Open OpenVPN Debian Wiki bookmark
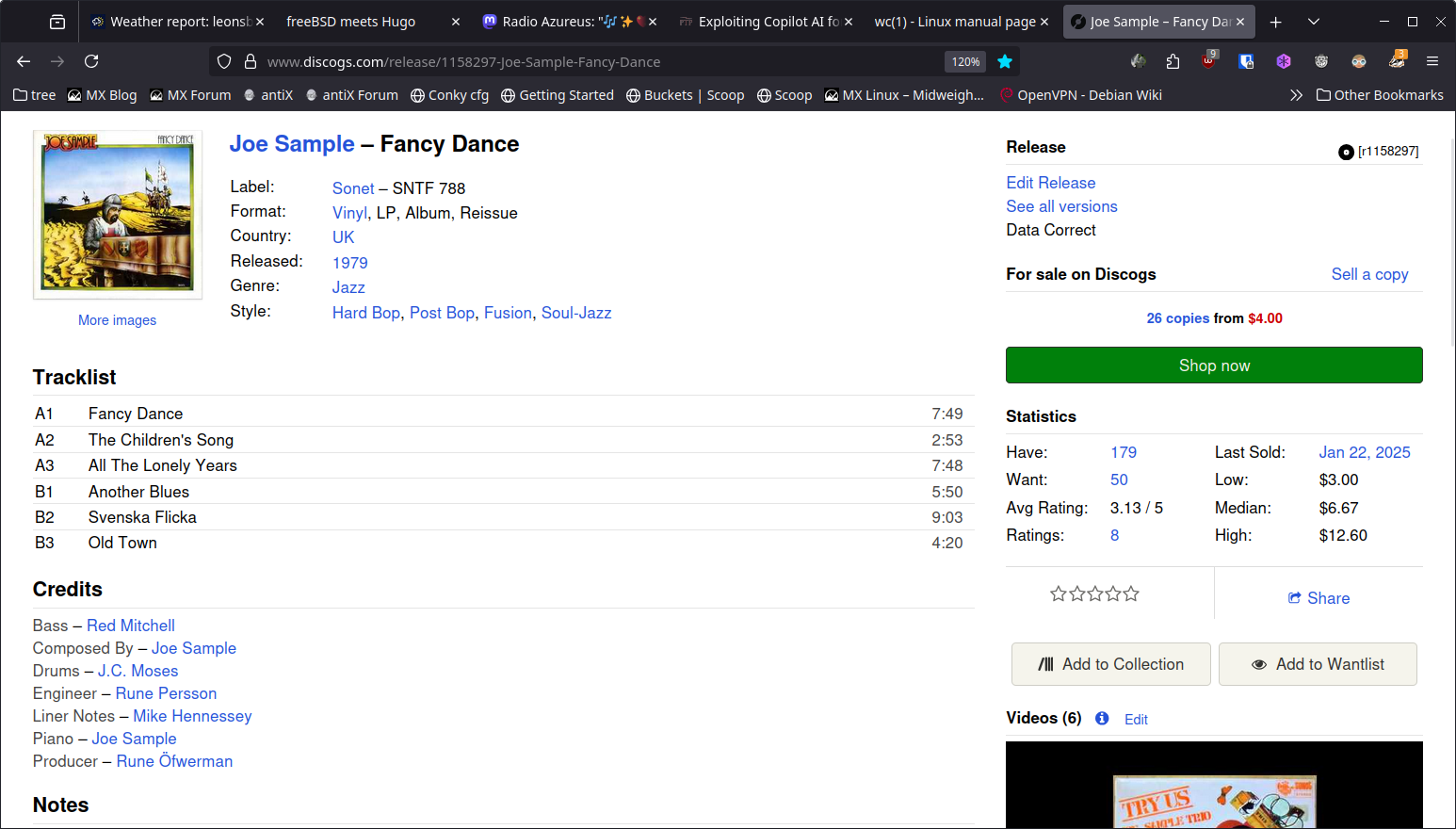 point(1080,95)
